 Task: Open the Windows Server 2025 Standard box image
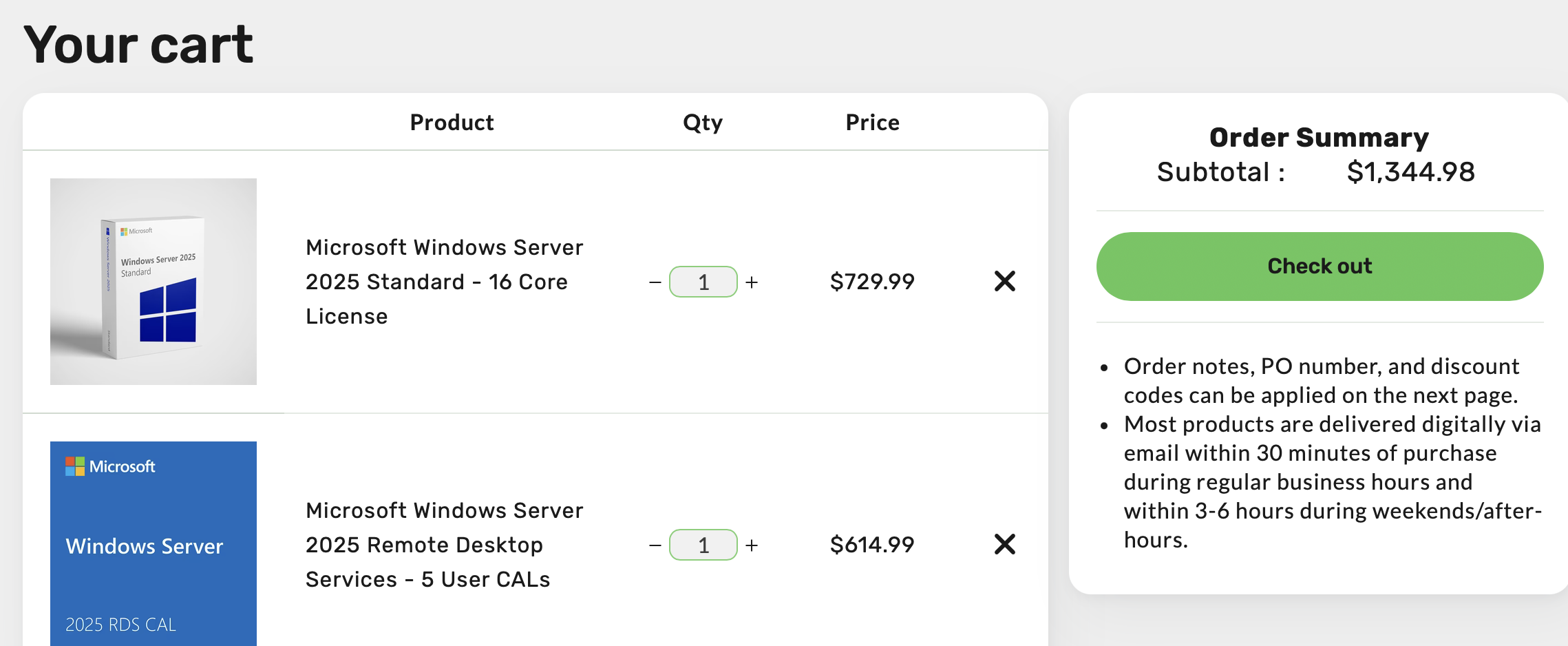coord(153,282)
